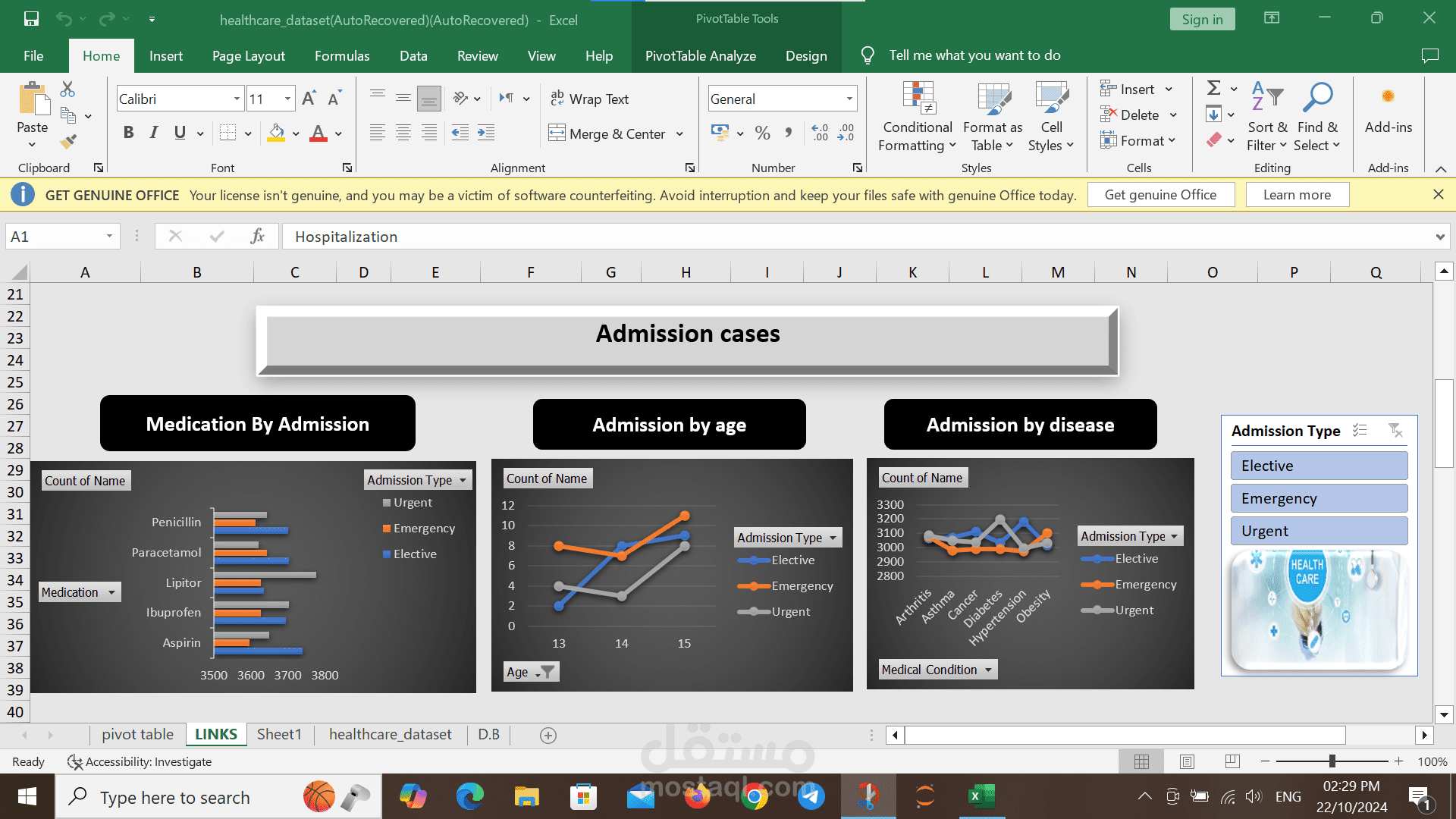Open the PivotTable Analyze tab
This screenshot has width=1456, height=819.
tap(700, 55)
